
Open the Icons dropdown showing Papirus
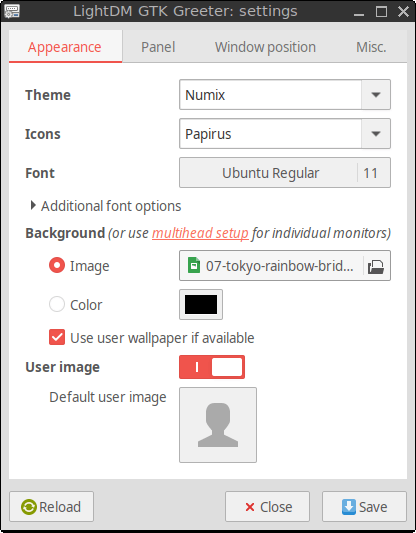tap(285, 134)
